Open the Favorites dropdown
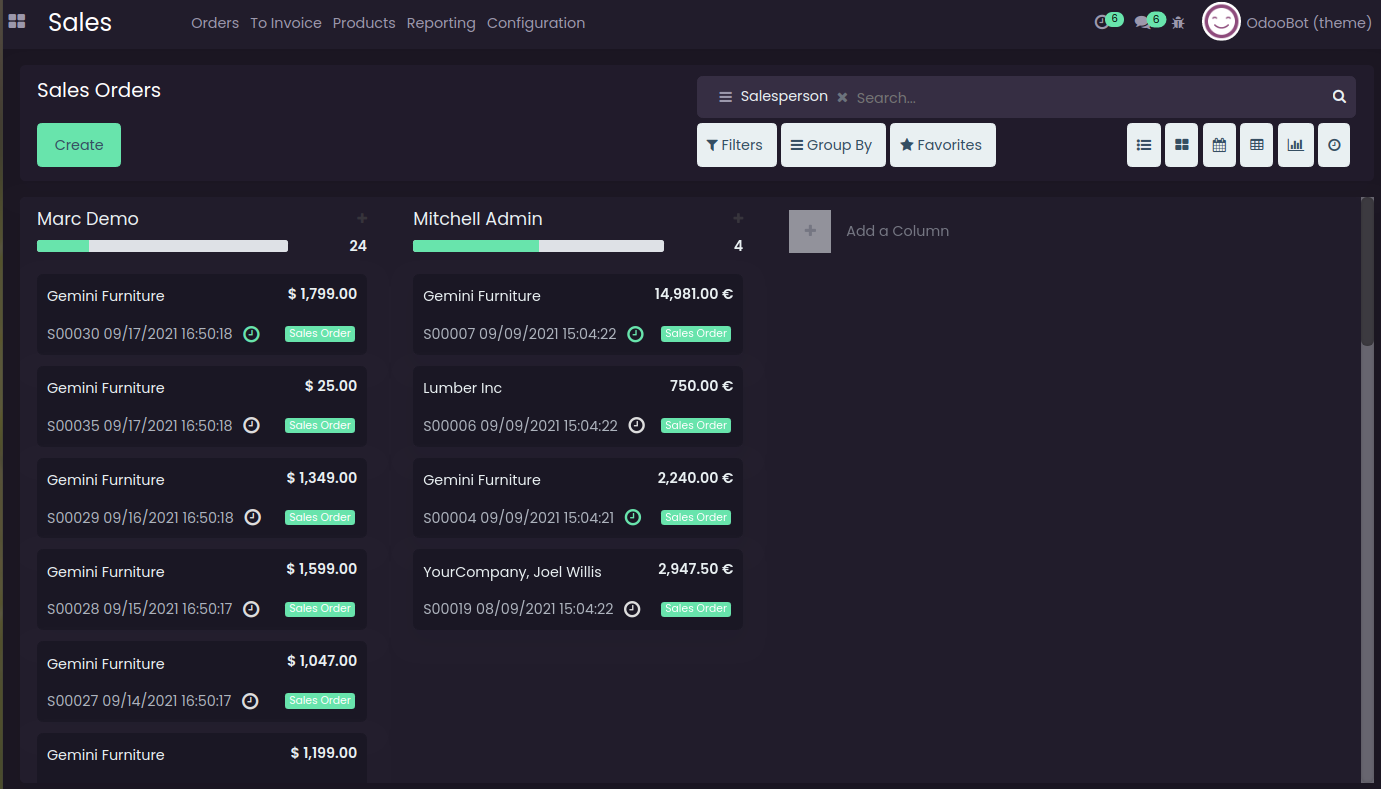This screenshot has width=1381, height=789. [942, 145]
